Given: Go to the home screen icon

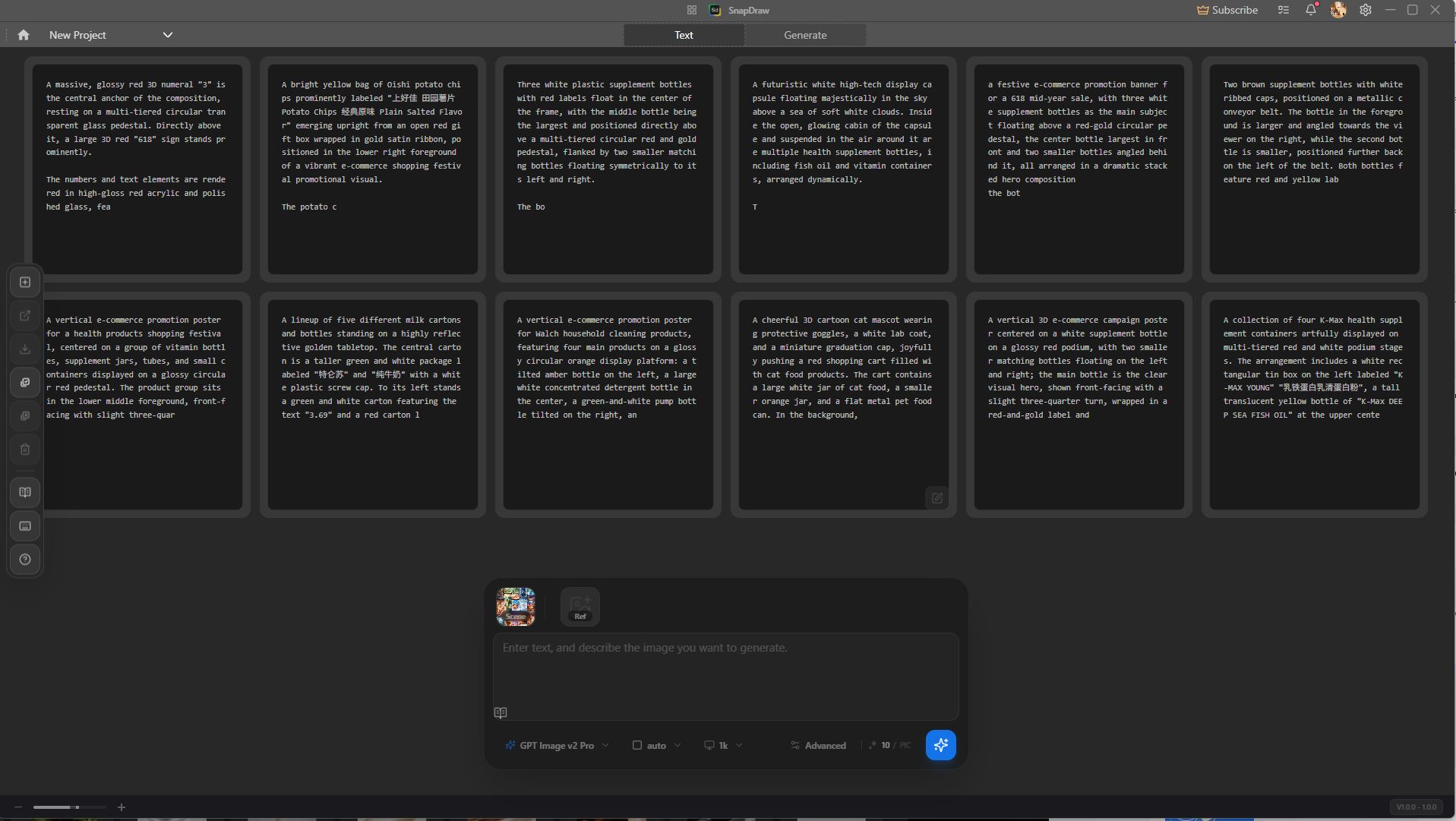Looking at the screenshot, I should (24, 35).
